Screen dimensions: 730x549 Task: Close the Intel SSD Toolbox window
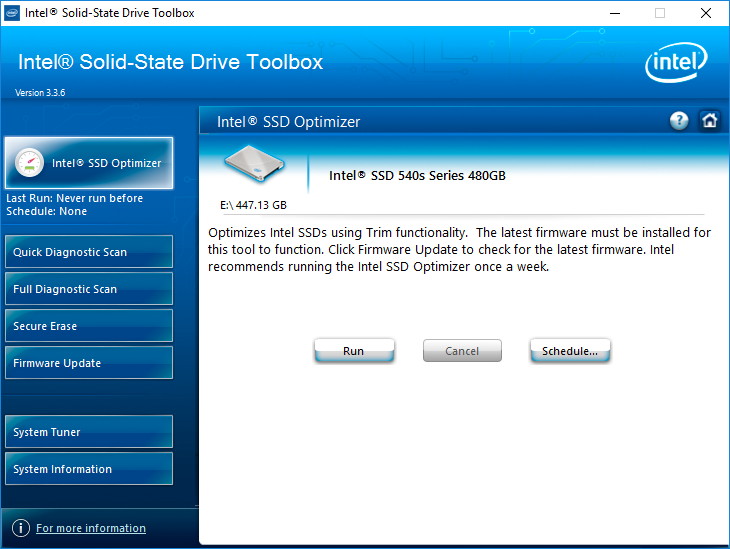pyautogui.click(x=706, y=13)
